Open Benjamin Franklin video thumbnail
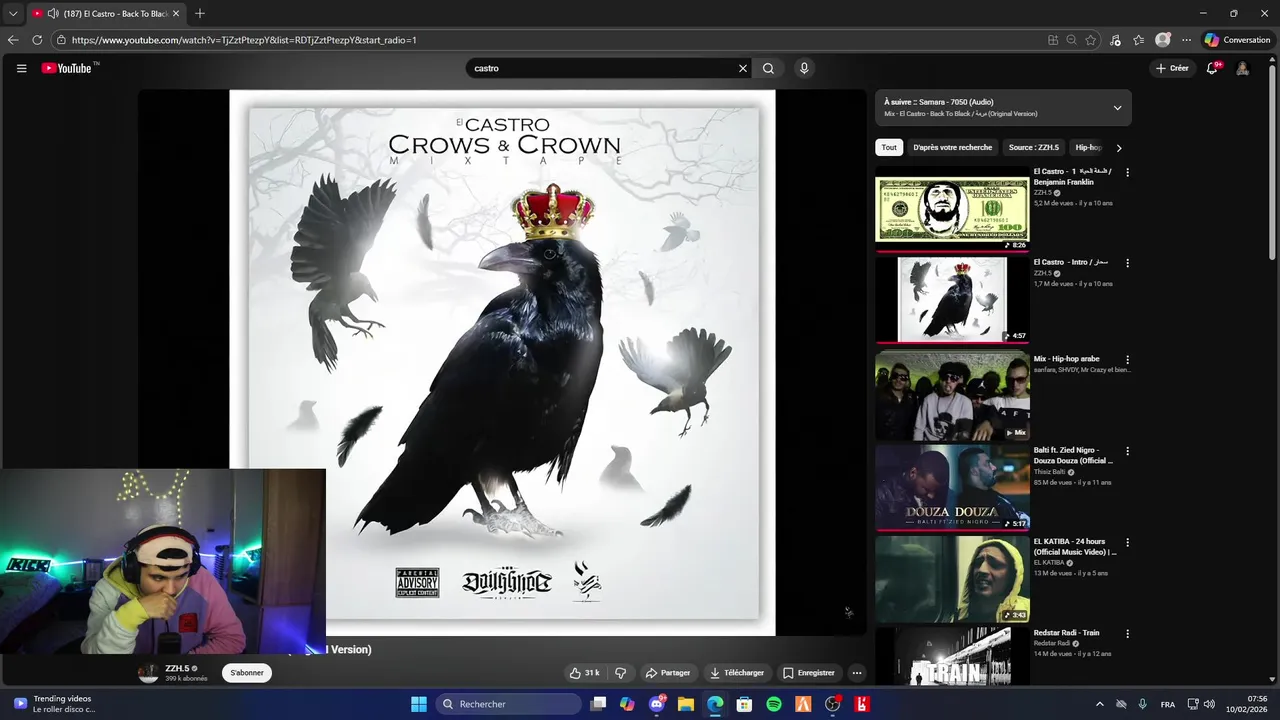The image size is (1280, 720). 952,208
